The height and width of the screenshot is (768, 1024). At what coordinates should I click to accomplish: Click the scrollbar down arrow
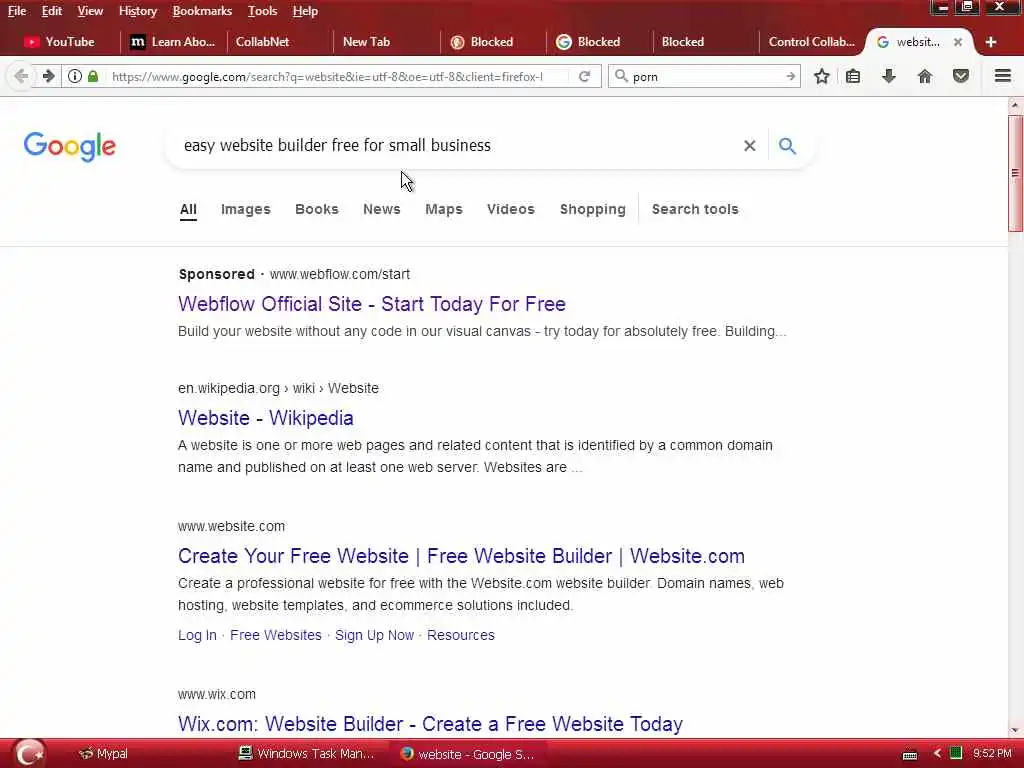point(1016,730)
